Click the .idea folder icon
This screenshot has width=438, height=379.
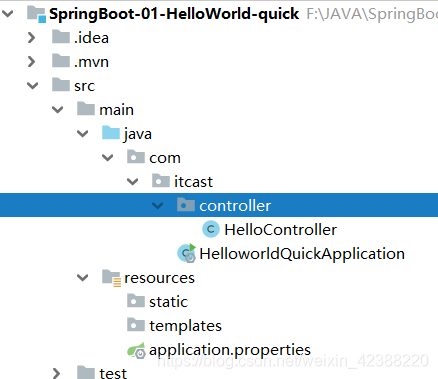tap(61, 37)
